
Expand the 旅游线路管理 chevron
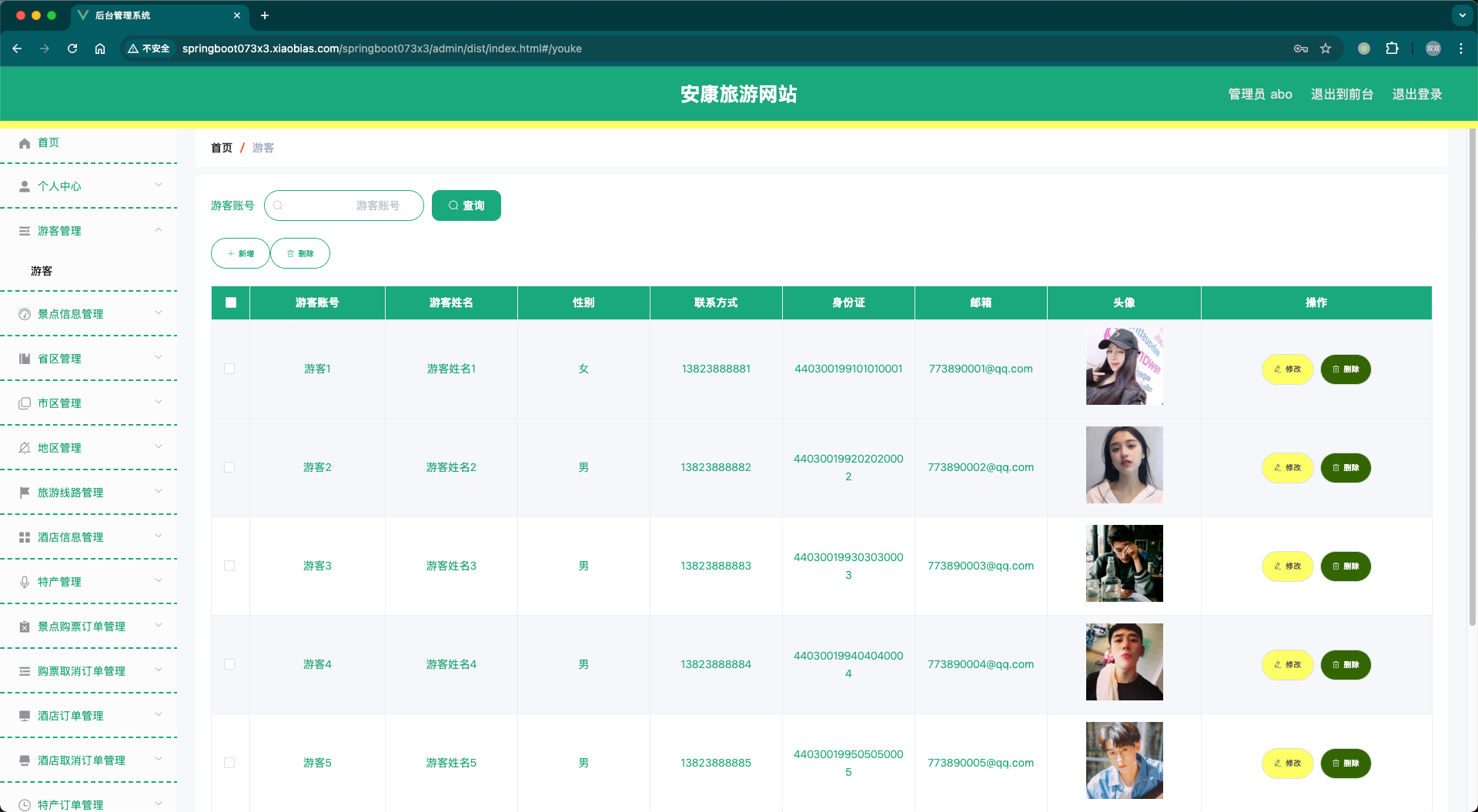pos(159,491)
